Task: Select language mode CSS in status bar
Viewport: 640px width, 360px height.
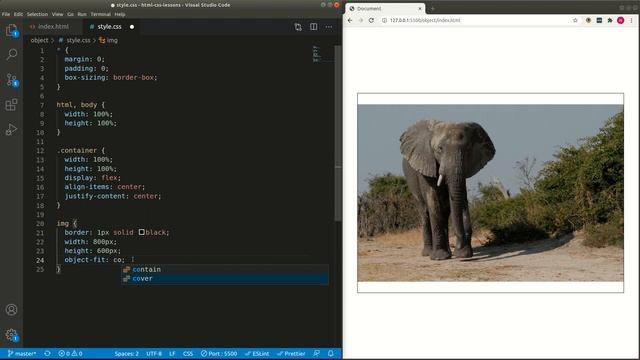Action: (x=188, y=353)
